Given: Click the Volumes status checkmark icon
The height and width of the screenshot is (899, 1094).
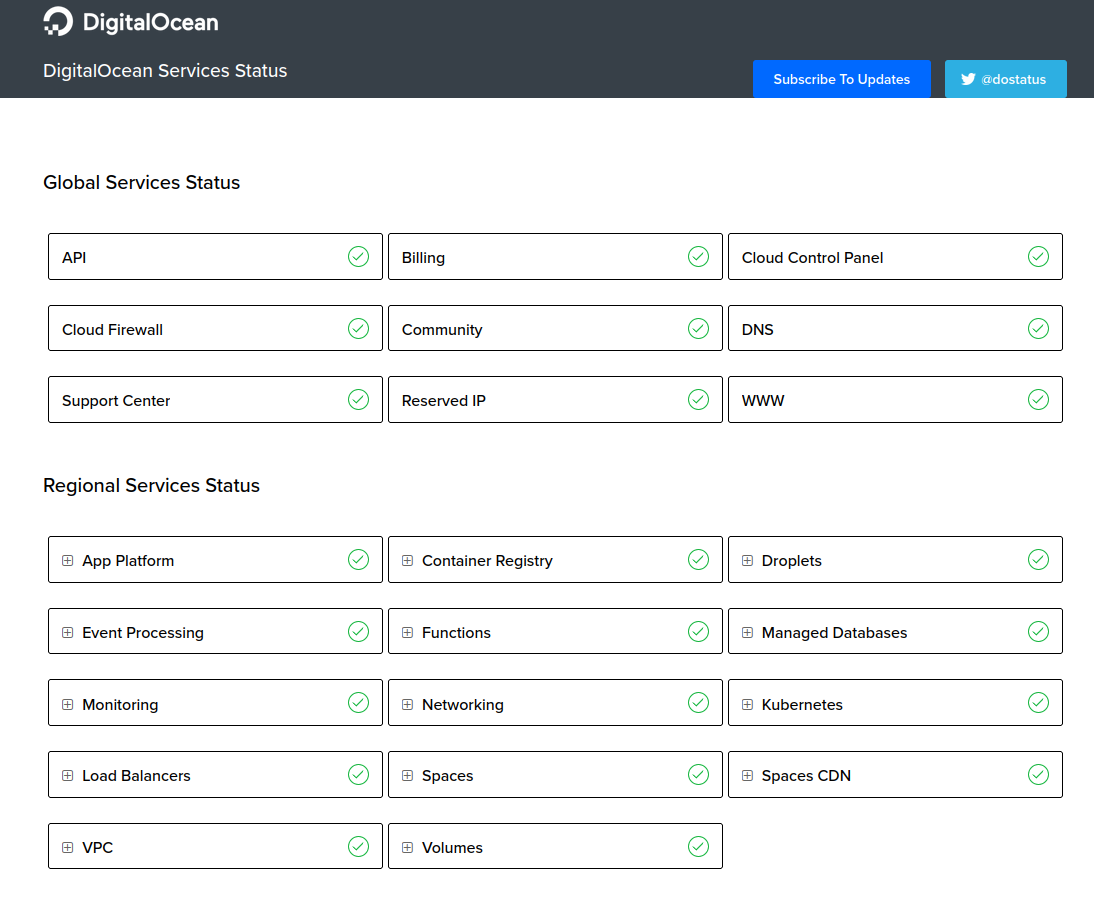Looking at the screenshot, I should pyautogui.click(x=698, y=846).
